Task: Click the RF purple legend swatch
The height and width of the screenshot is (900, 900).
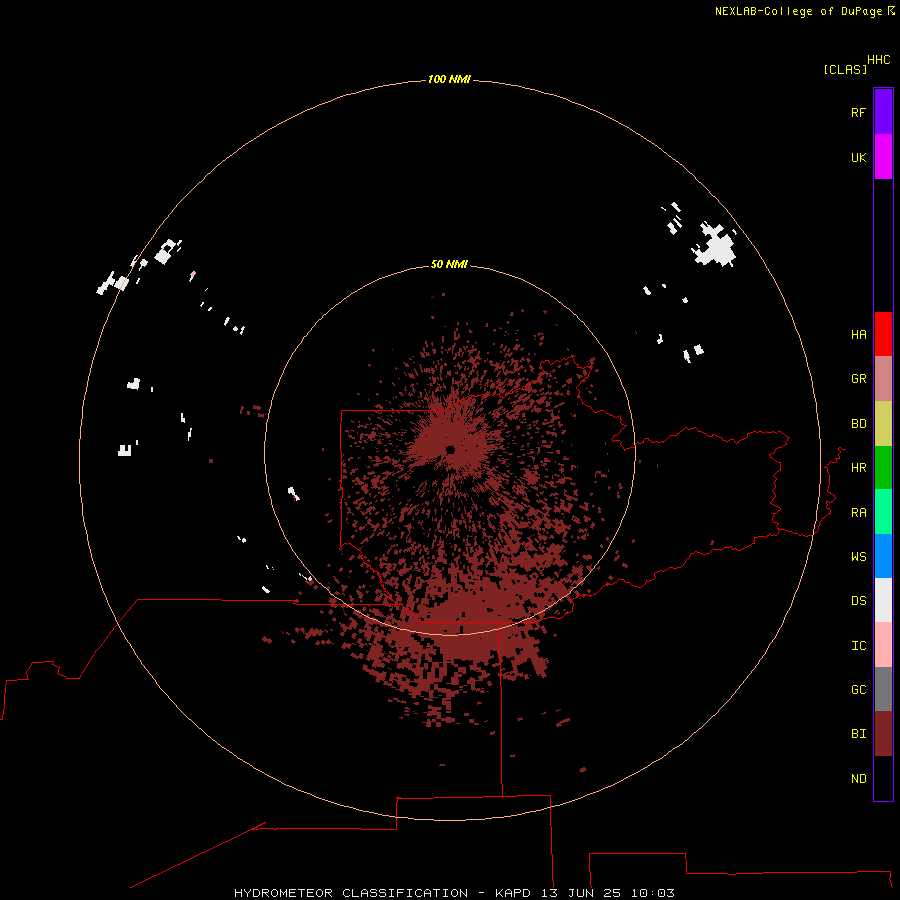Action: pyautogui.click(x=883, y=112)
